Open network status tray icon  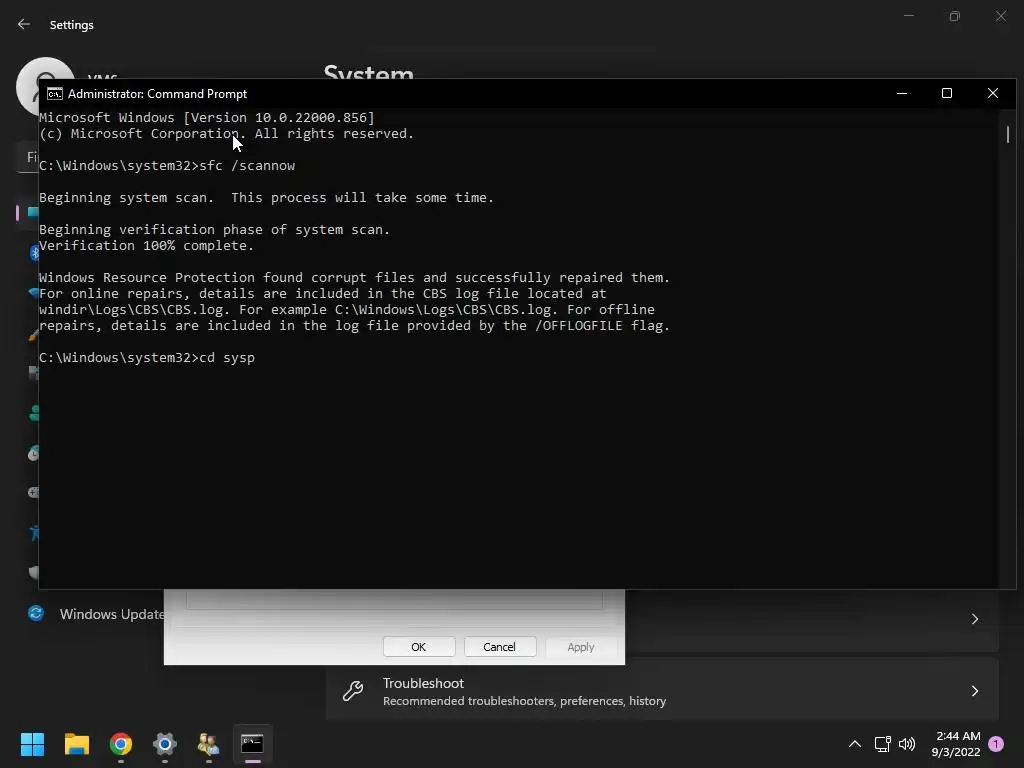[x=882, y=744]
